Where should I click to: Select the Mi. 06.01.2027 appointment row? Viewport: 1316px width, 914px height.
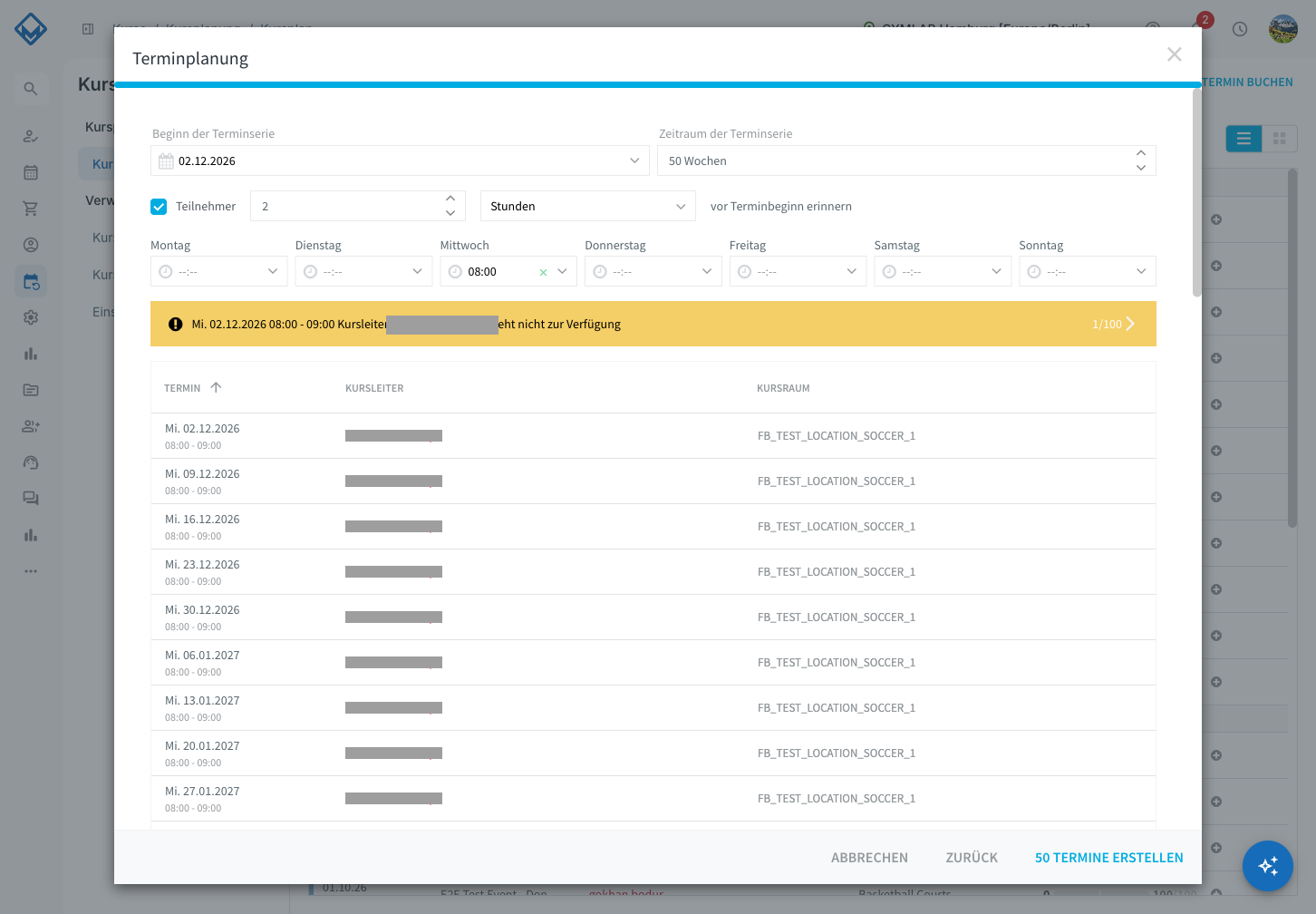[x=653, y=663]
